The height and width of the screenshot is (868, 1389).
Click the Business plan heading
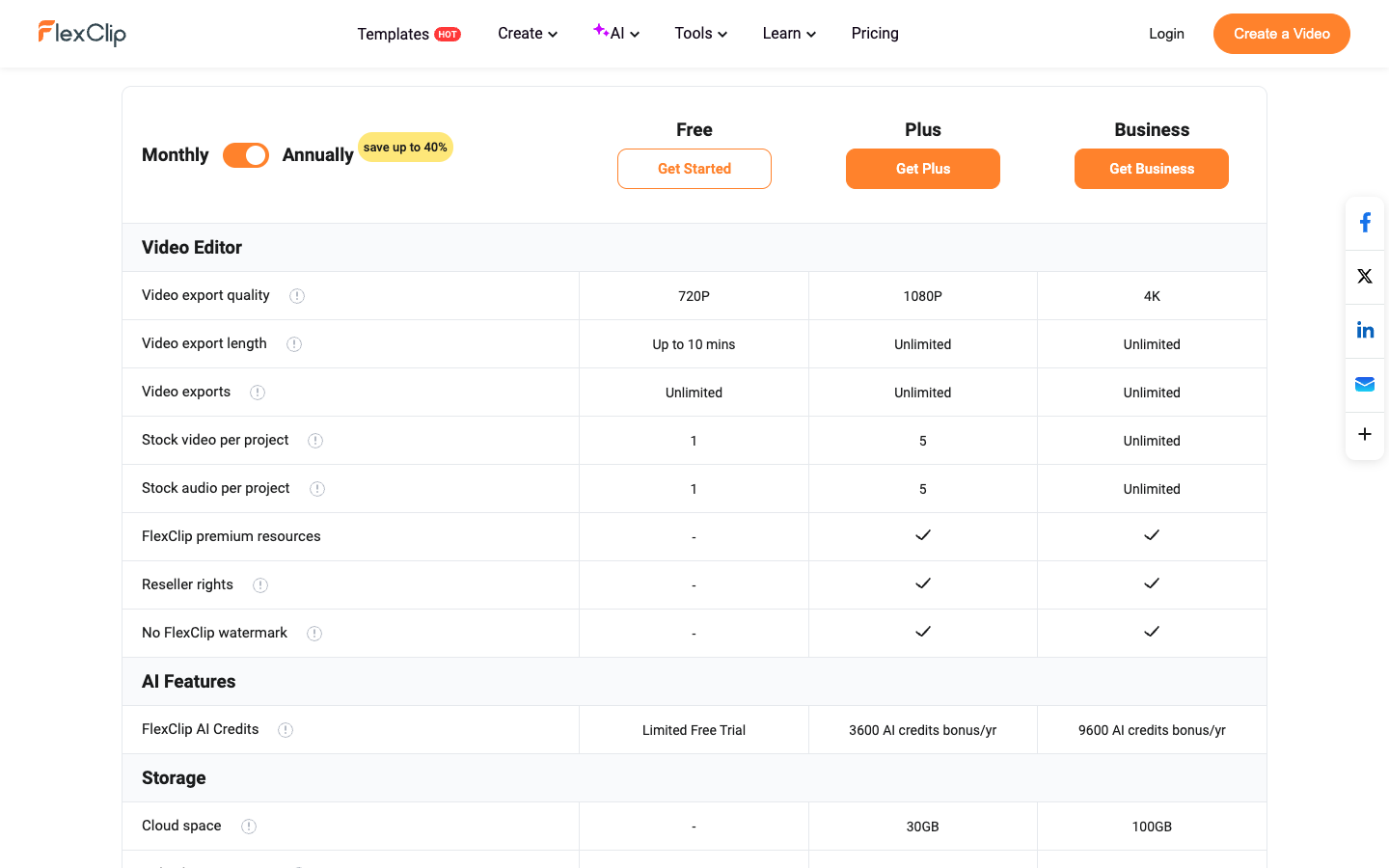tap(1152, 130)
